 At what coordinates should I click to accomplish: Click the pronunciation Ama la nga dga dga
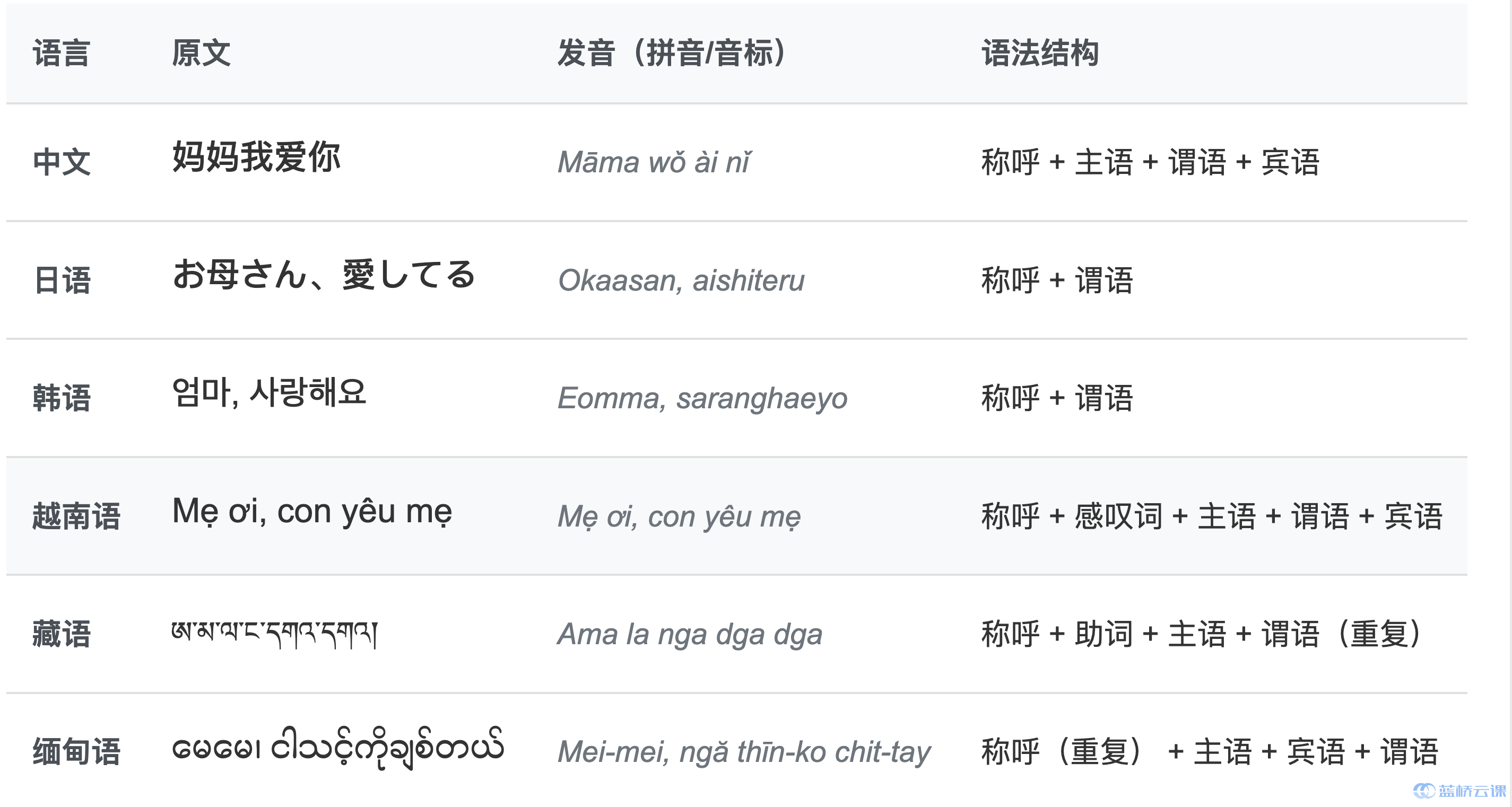click(x=690, y=634)
